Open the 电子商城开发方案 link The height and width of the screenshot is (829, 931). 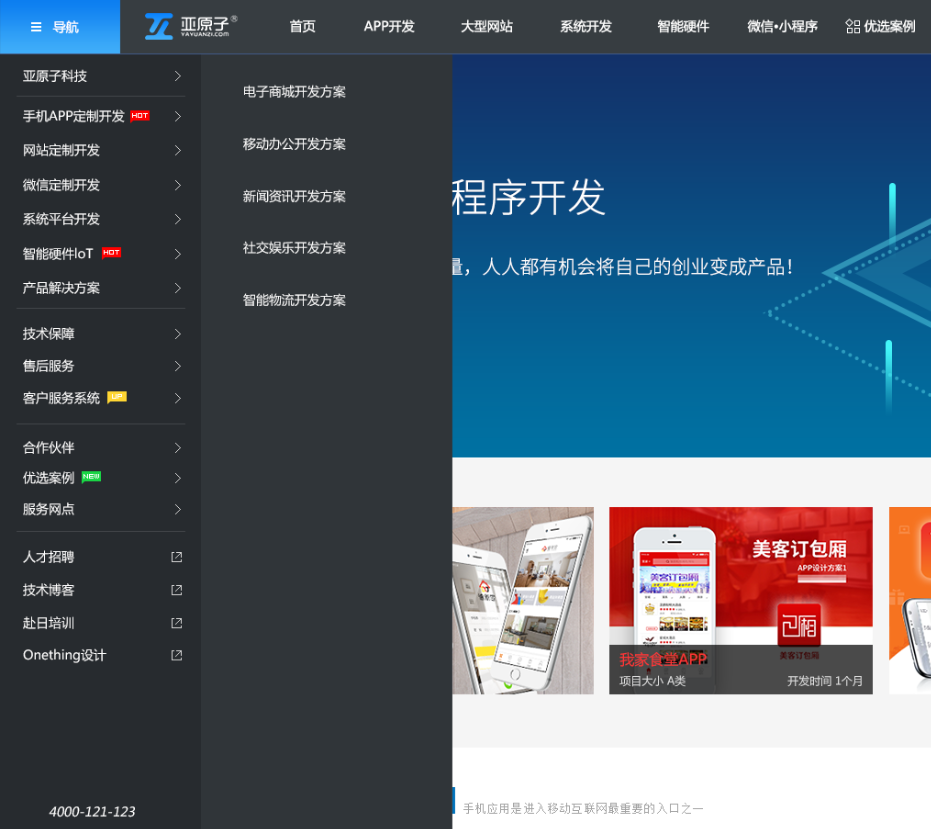click(x=294, y=92)
